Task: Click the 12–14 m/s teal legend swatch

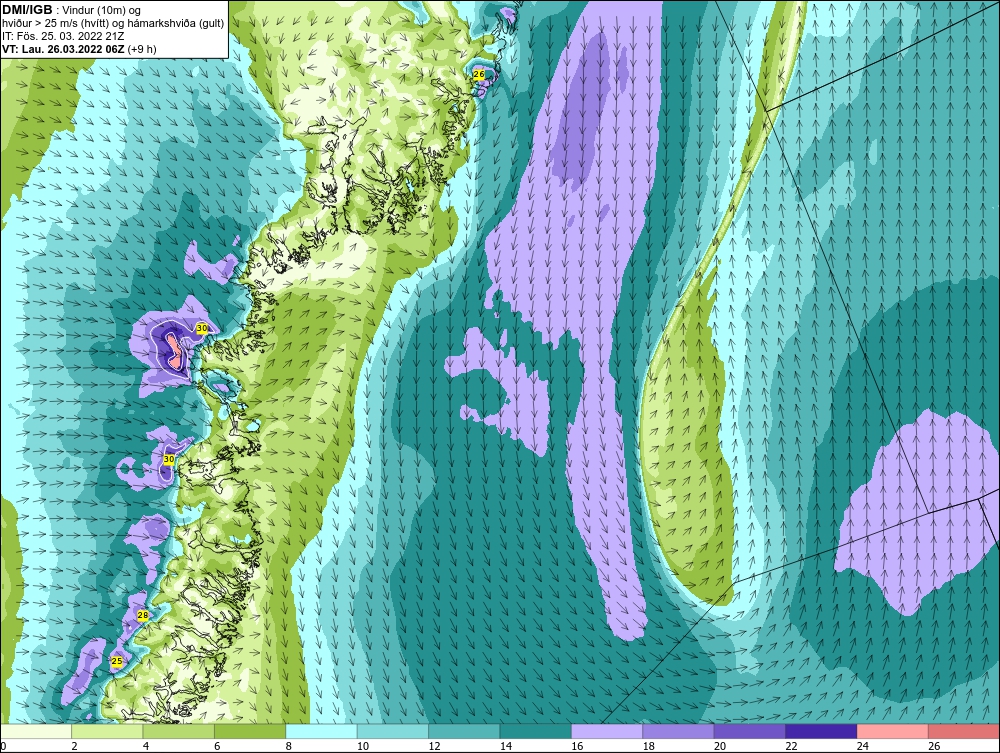Action: (x=464, y=731)
